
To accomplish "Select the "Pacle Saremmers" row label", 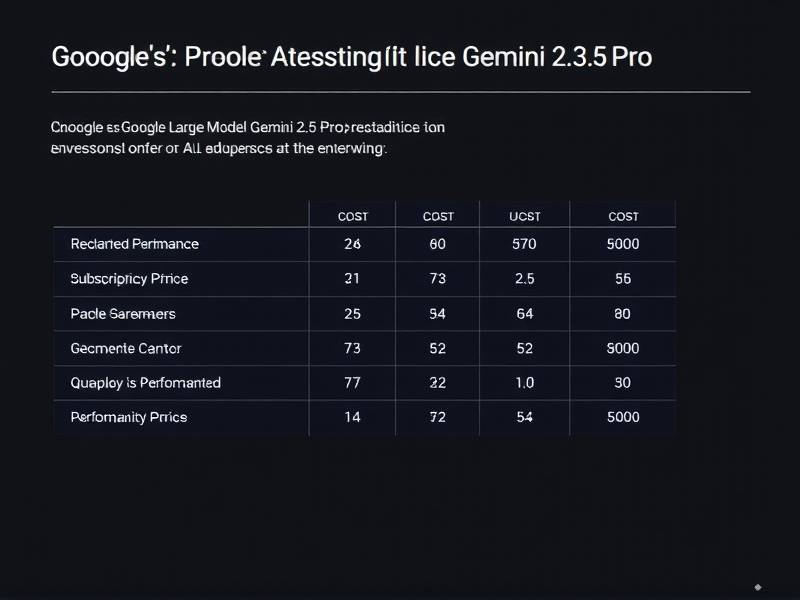I will click(123, 314).
